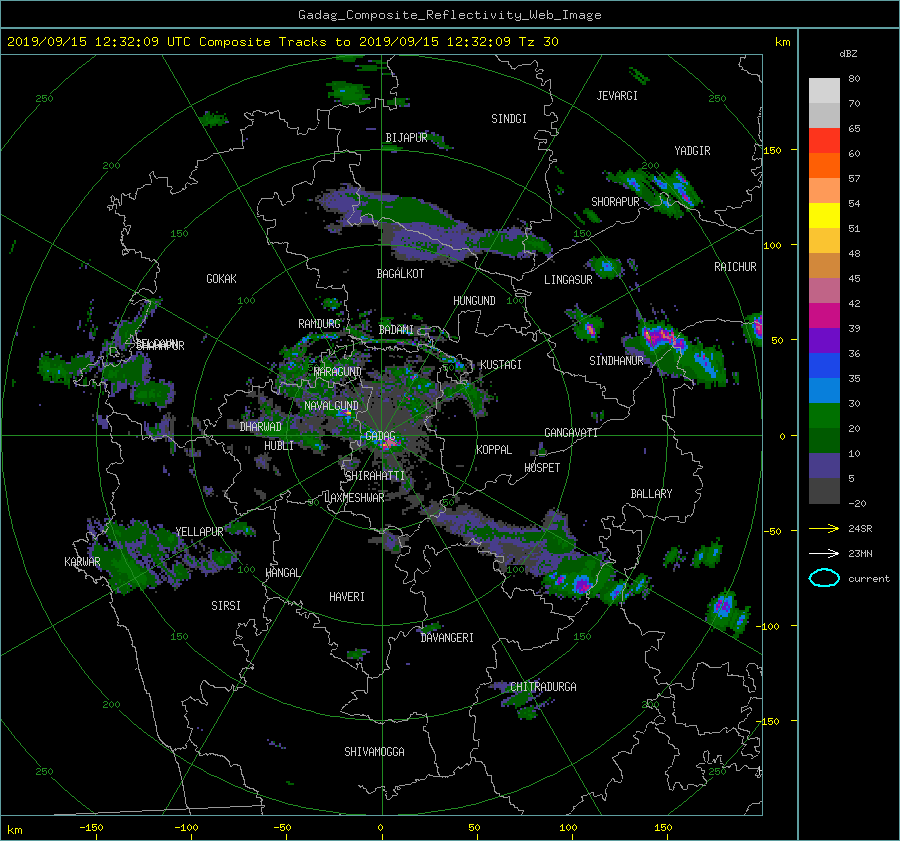
Task: Click the white 23MN arrow legend icon
Action: point(824,553)
